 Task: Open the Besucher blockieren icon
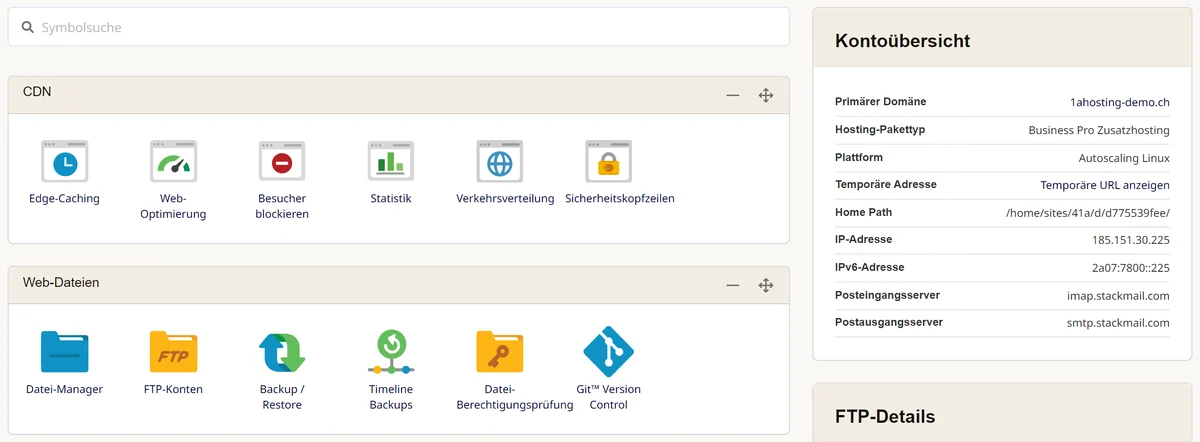coord(282,161)
